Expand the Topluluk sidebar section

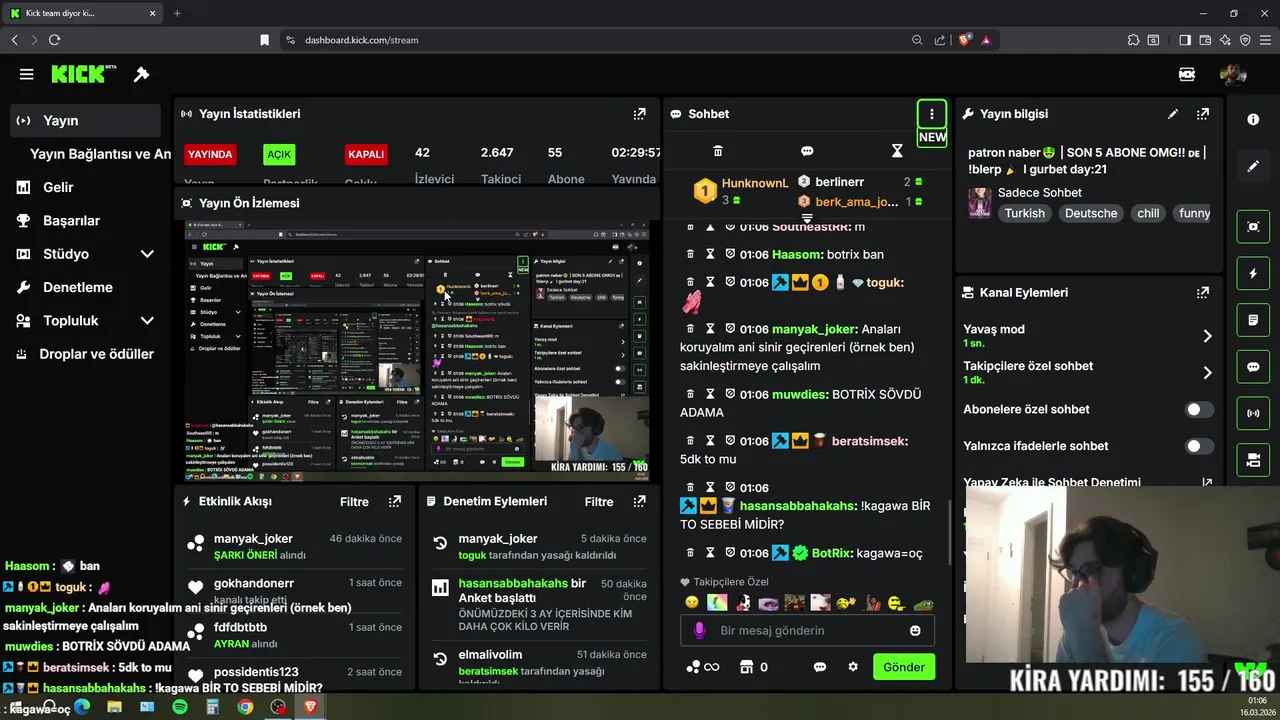click(x=147, y=321)
